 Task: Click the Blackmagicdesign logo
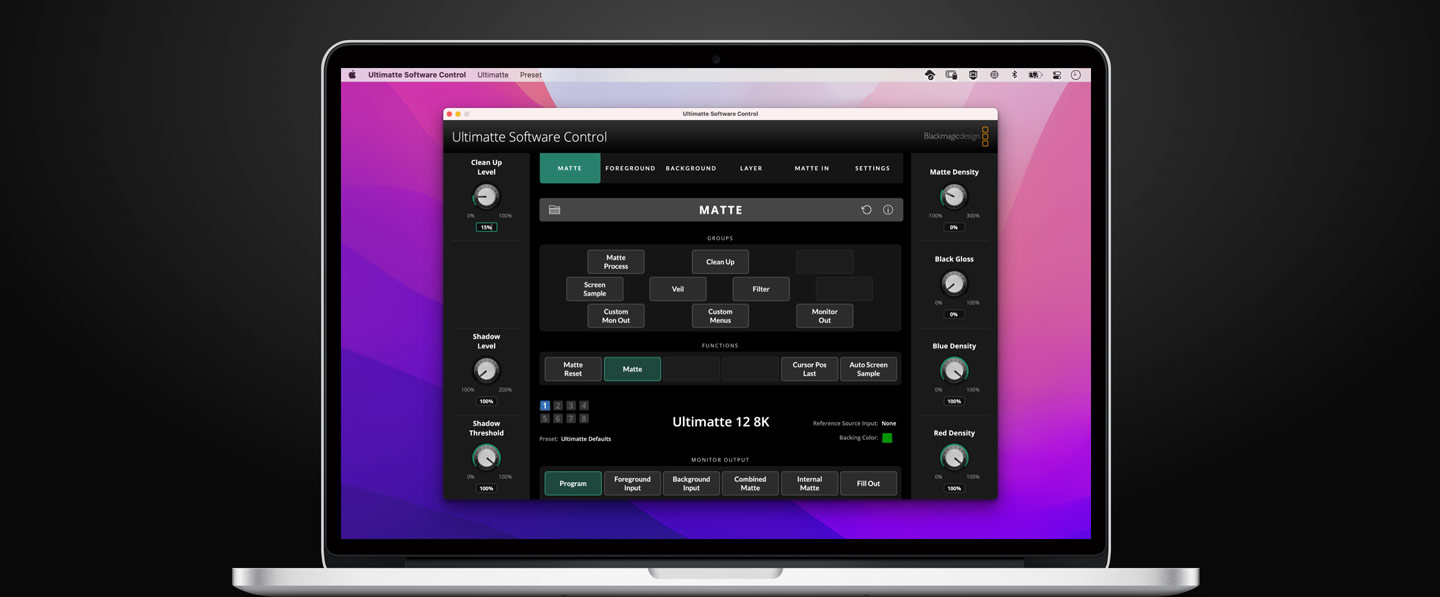pyautogui.click(x=955, y=137)
